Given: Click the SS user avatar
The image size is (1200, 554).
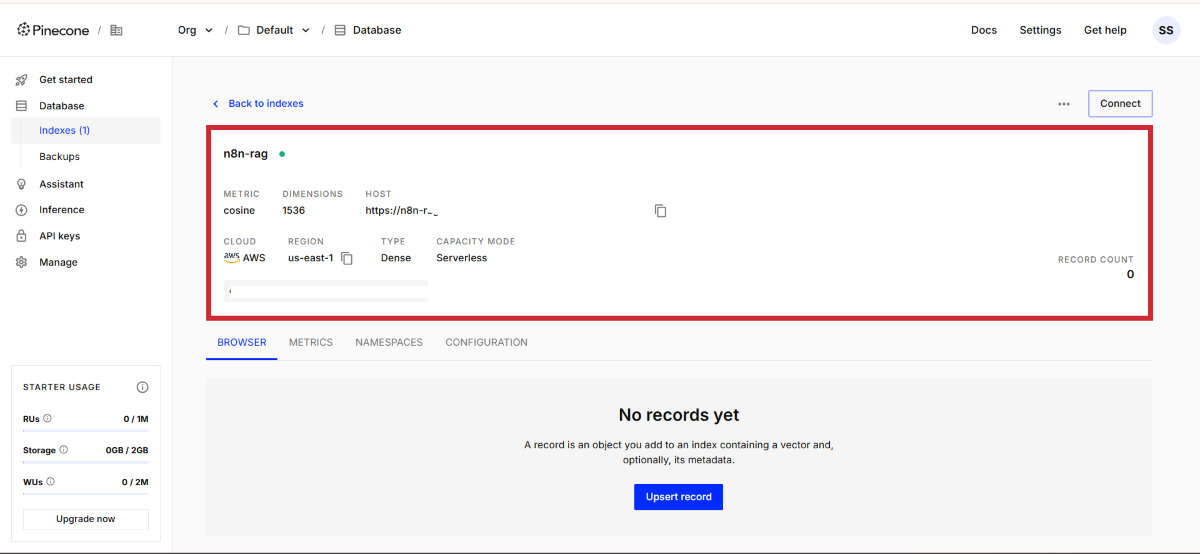Looking at the screenshot, I should click(1165, 30).
